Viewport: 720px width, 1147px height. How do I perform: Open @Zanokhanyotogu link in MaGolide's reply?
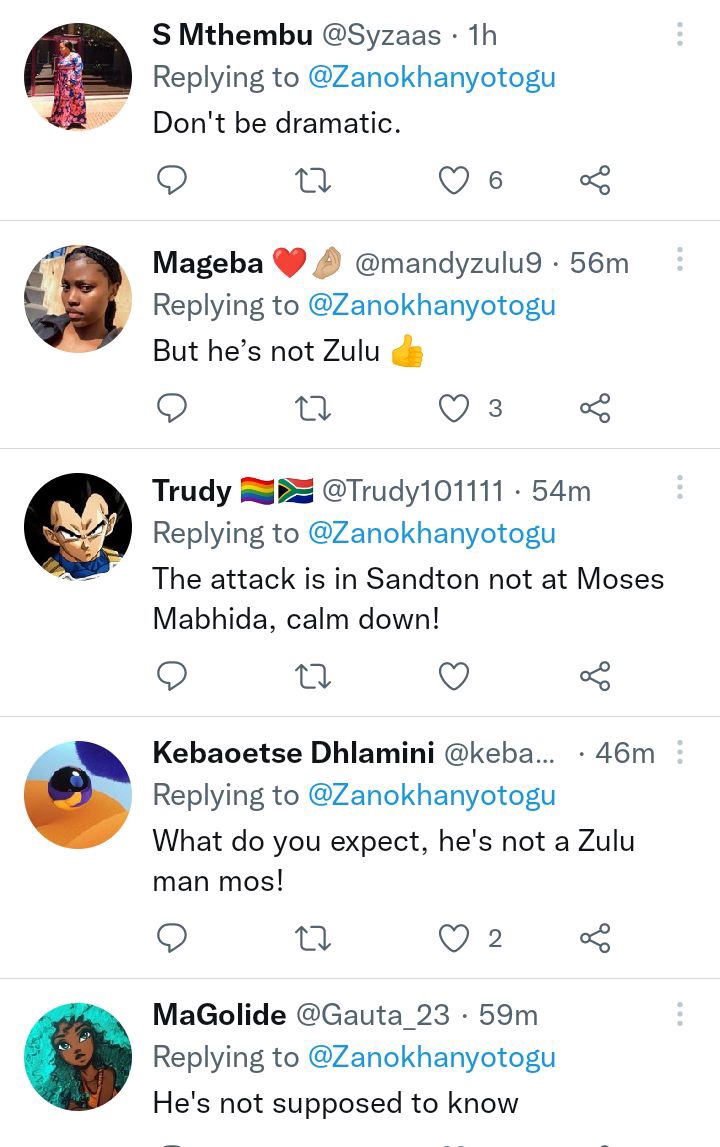[431, 1057]
